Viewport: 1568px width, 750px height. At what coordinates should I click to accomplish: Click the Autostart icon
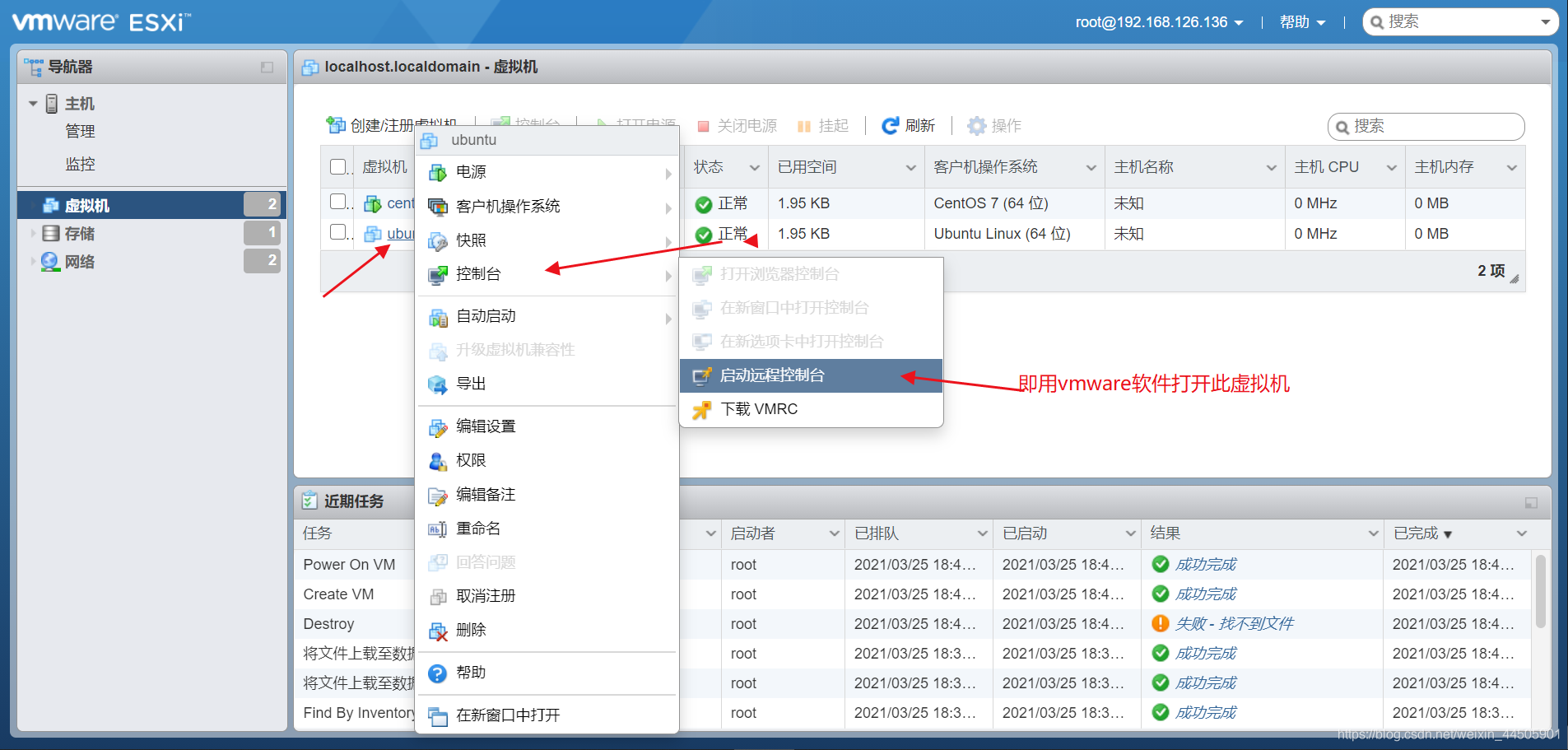pos(438,317)
